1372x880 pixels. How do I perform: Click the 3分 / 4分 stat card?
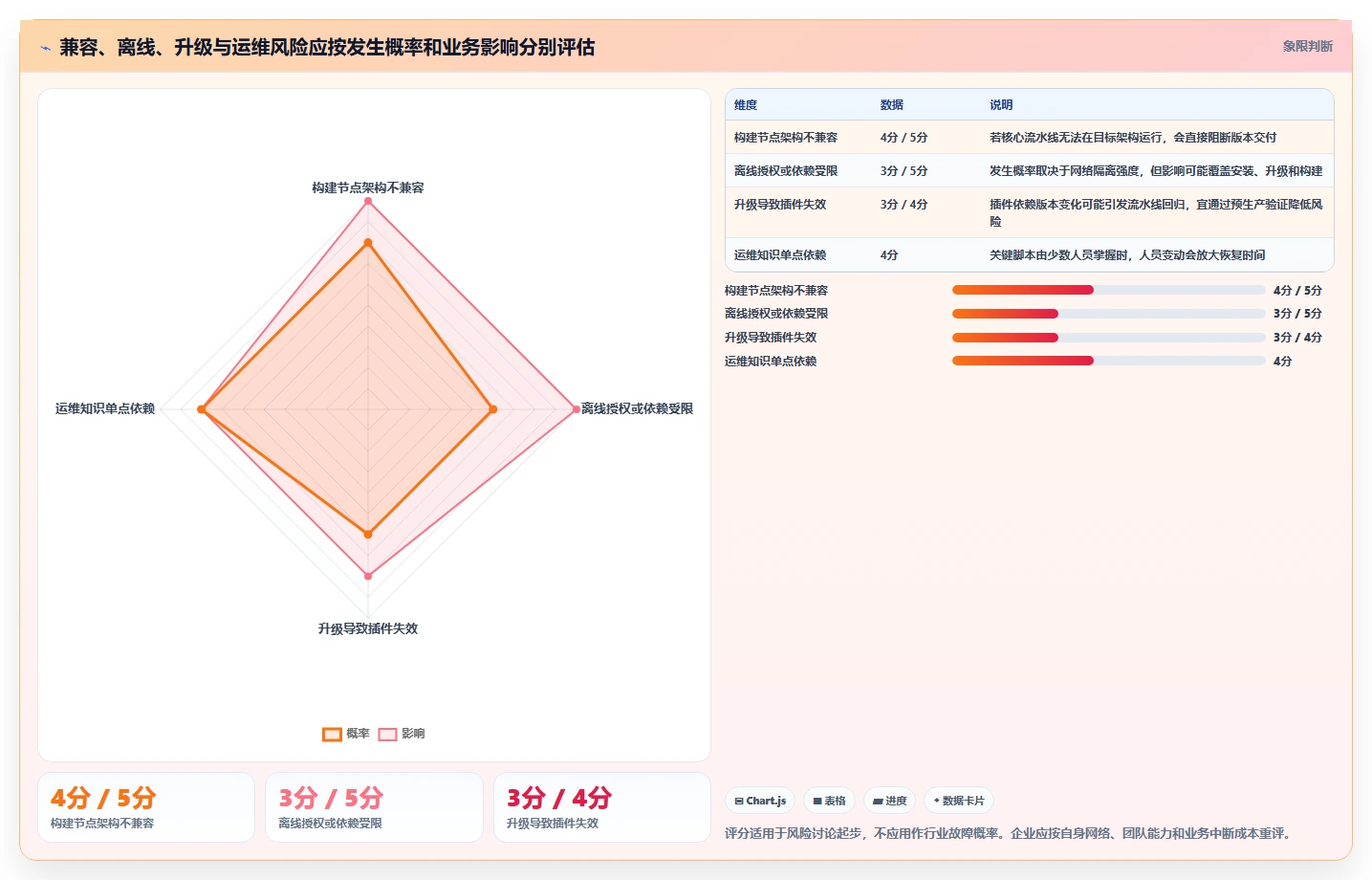[602, 807]
